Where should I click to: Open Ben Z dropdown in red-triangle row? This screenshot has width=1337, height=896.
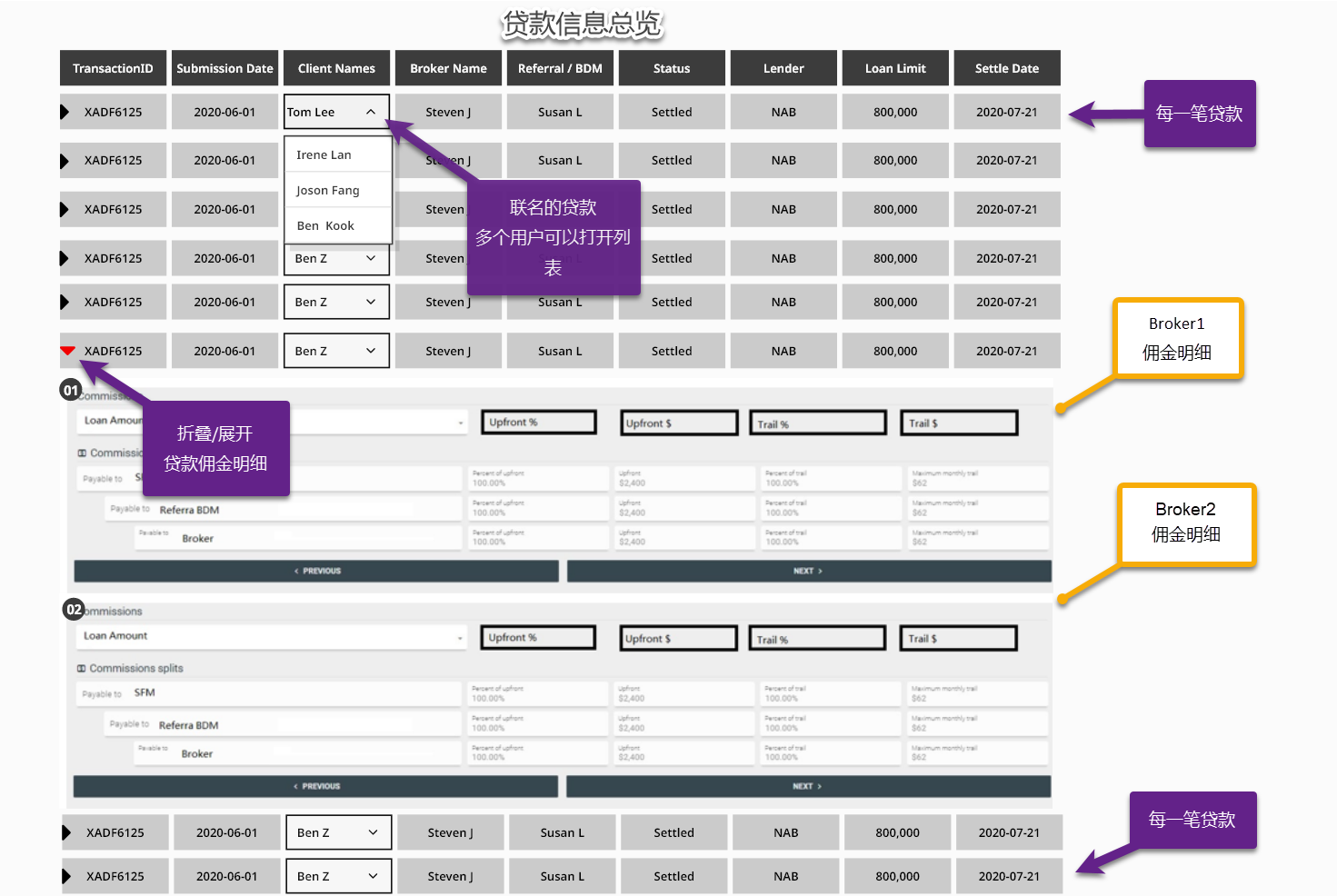(x=336, y=351)
